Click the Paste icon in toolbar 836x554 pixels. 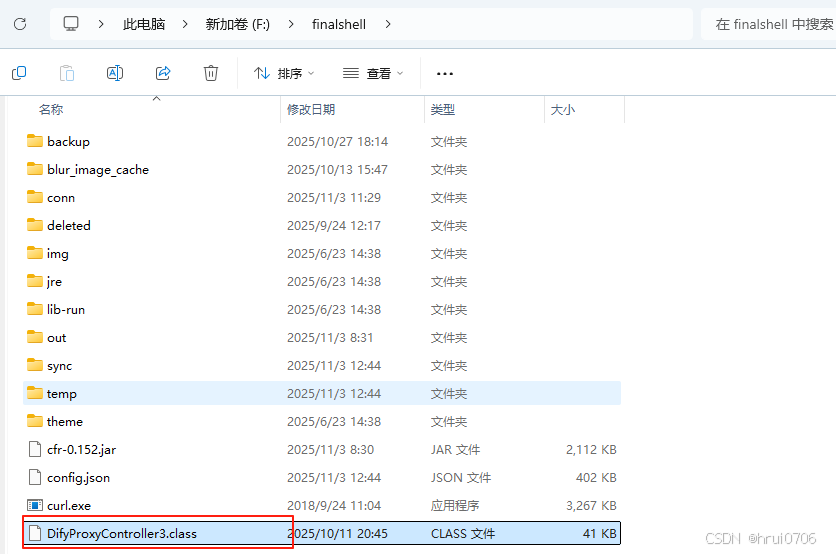[67, 73]
